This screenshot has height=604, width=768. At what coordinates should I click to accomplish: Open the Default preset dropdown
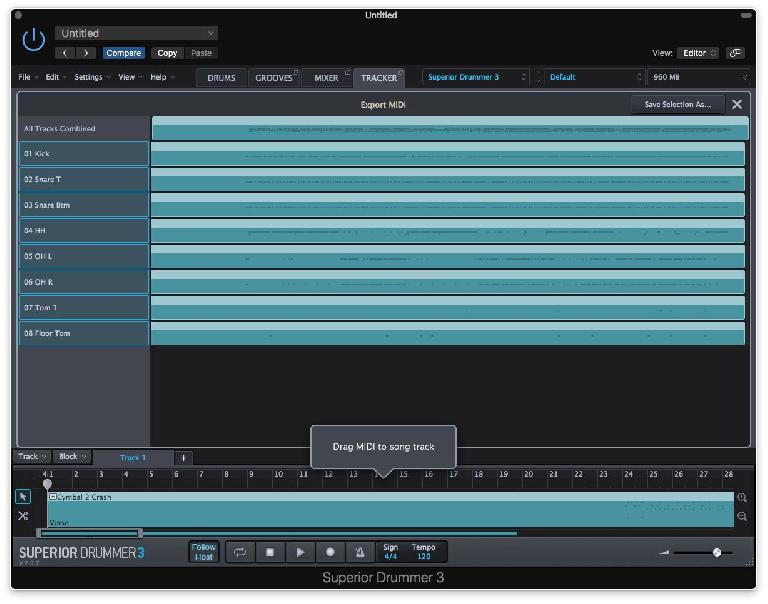point(594,77)
